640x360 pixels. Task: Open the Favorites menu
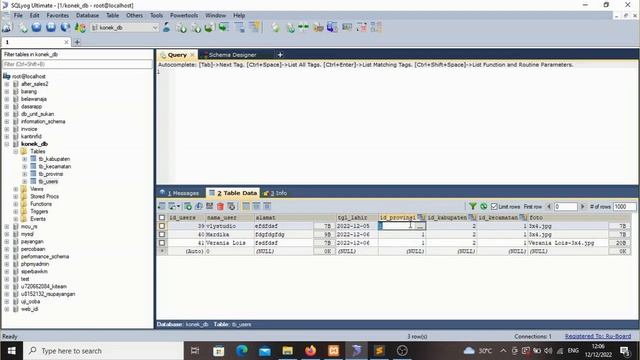(58, 15)
